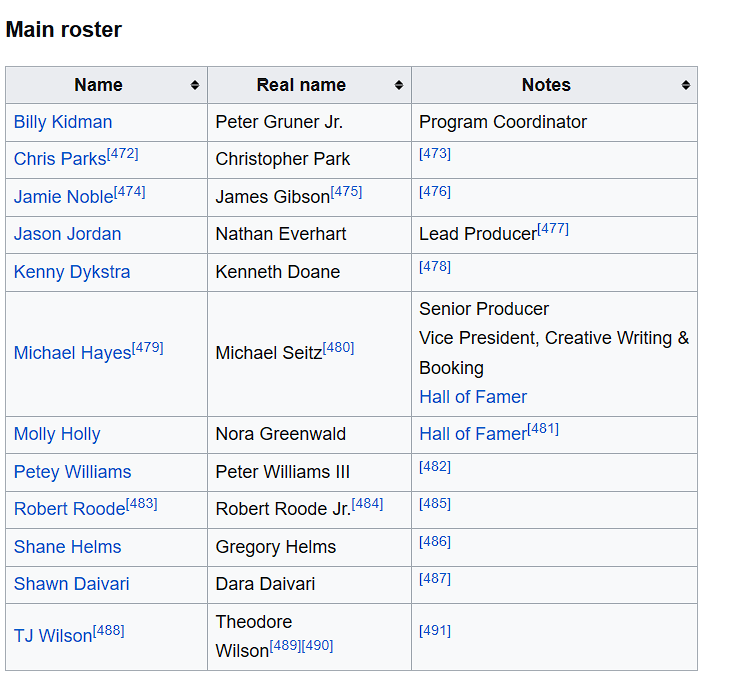The height and width of the screenshot is (697, 740).
Task: Select the text Christopher Park
Action: (283, 159)
